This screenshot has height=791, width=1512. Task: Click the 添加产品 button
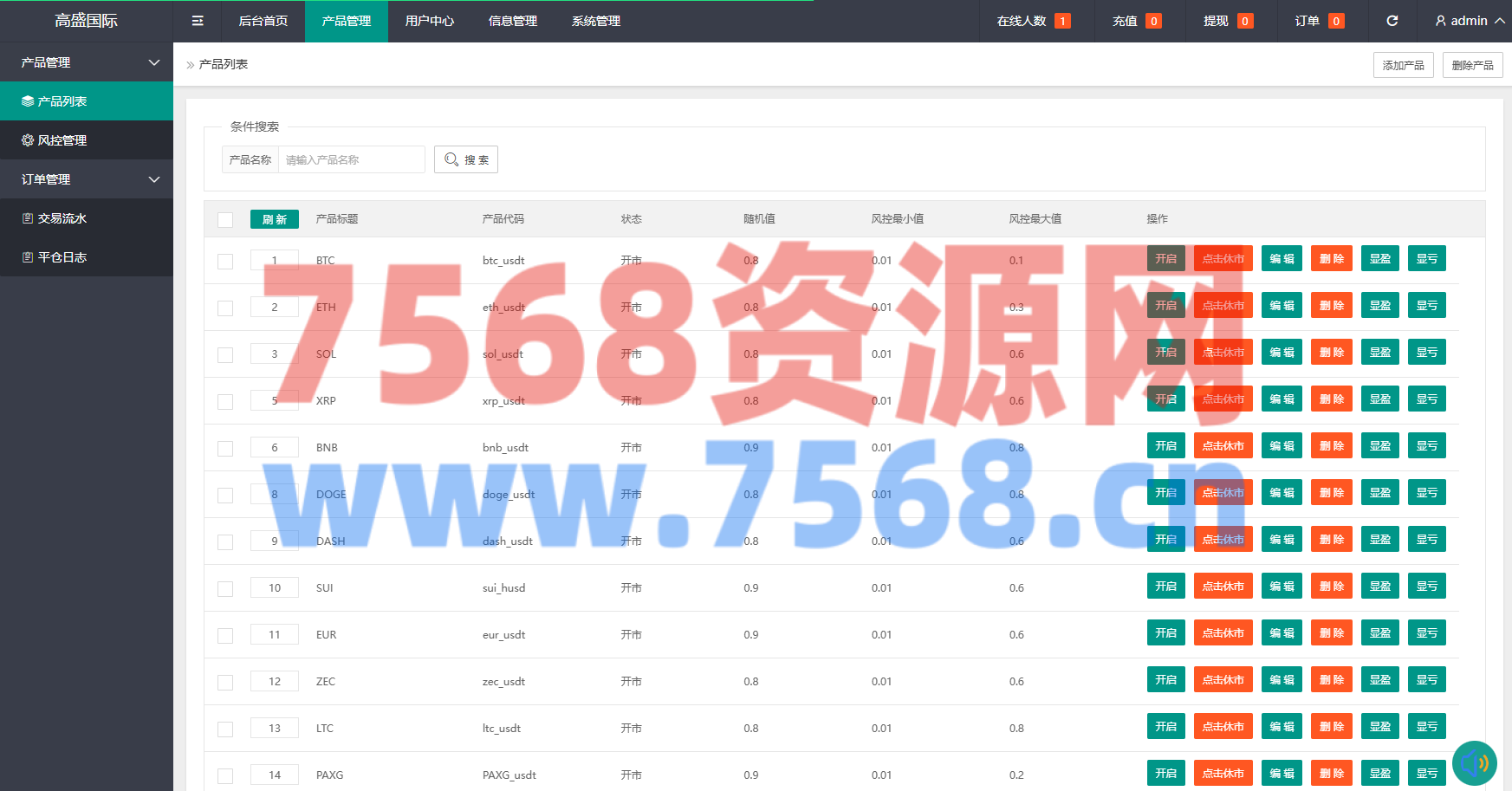(1403, 65)
